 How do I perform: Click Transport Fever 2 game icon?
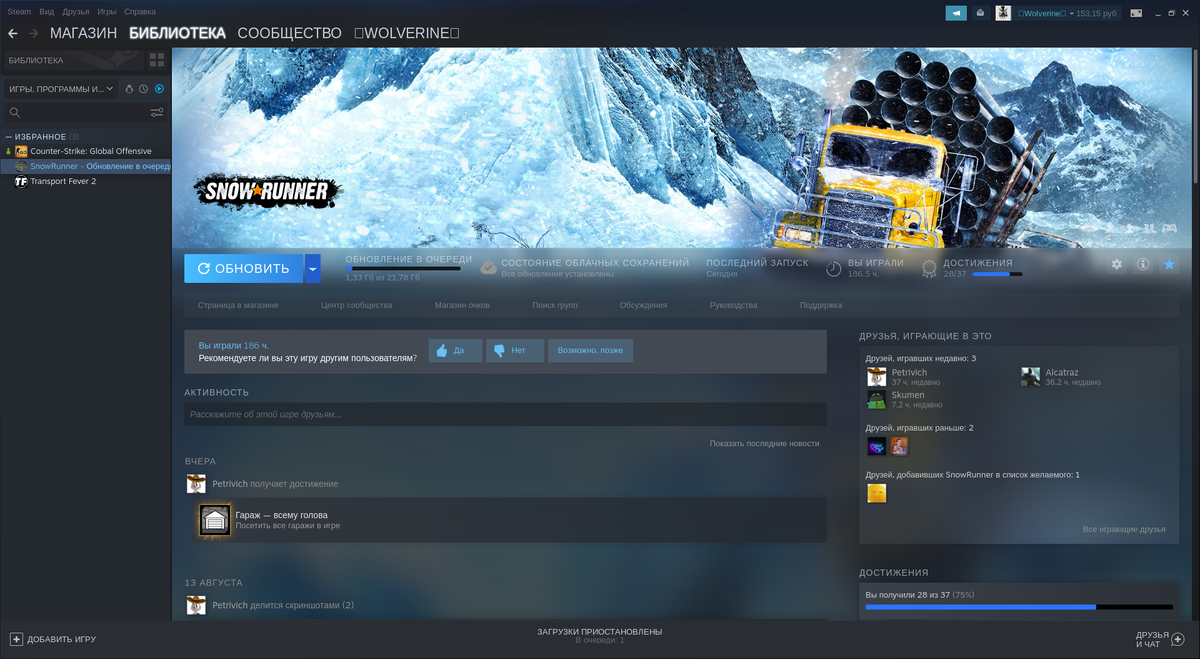[x=21, y=181]
